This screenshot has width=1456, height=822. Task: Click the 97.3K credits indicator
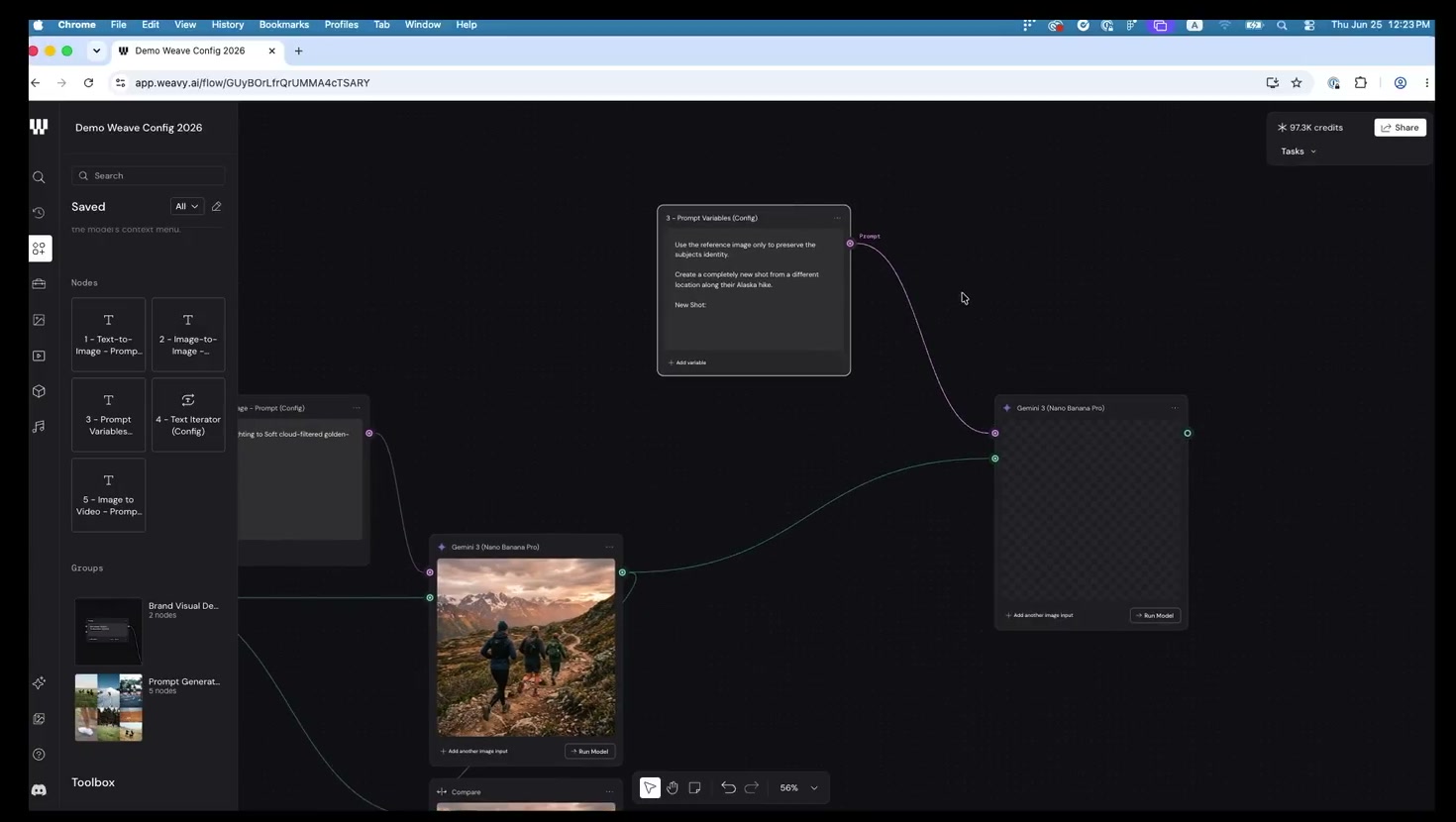click(1309, 128)
